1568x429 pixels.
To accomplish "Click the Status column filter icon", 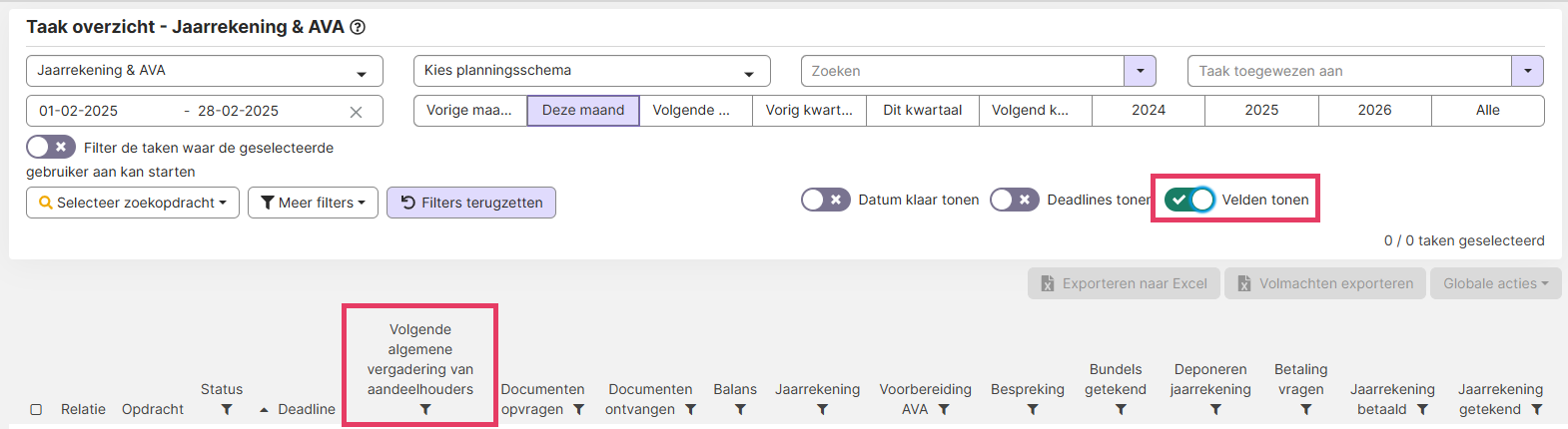I will point(227,410).
